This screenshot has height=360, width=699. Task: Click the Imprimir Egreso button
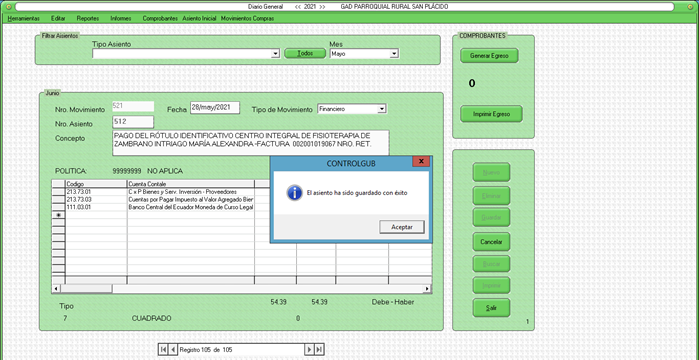coord(491,114)
